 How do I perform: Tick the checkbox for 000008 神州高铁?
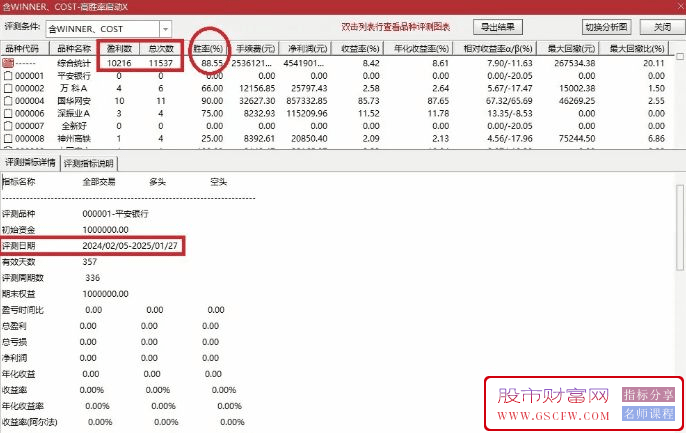coord(8,139)
